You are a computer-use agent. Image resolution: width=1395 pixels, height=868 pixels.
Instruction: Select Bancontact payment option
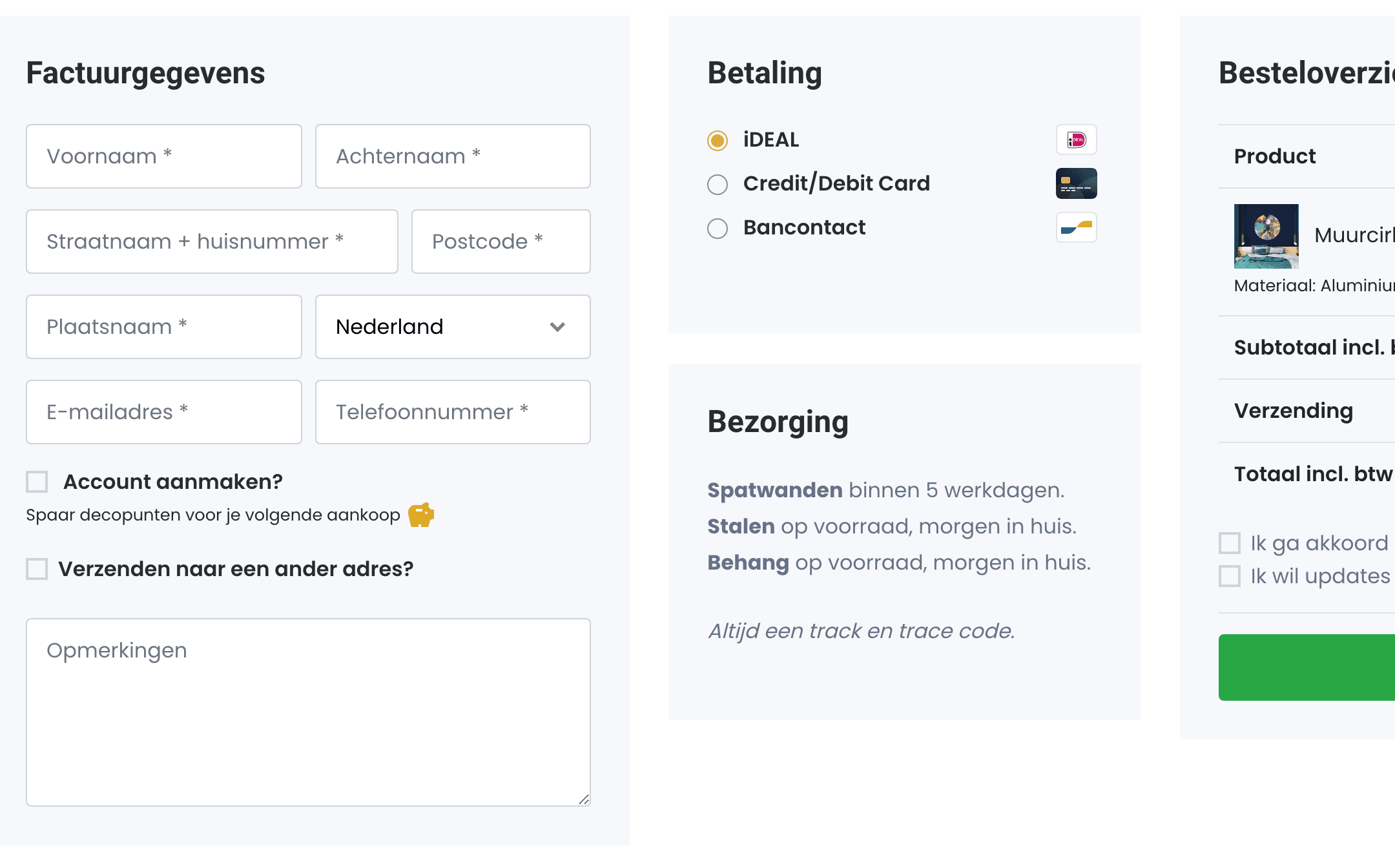(x=717, y=228)
